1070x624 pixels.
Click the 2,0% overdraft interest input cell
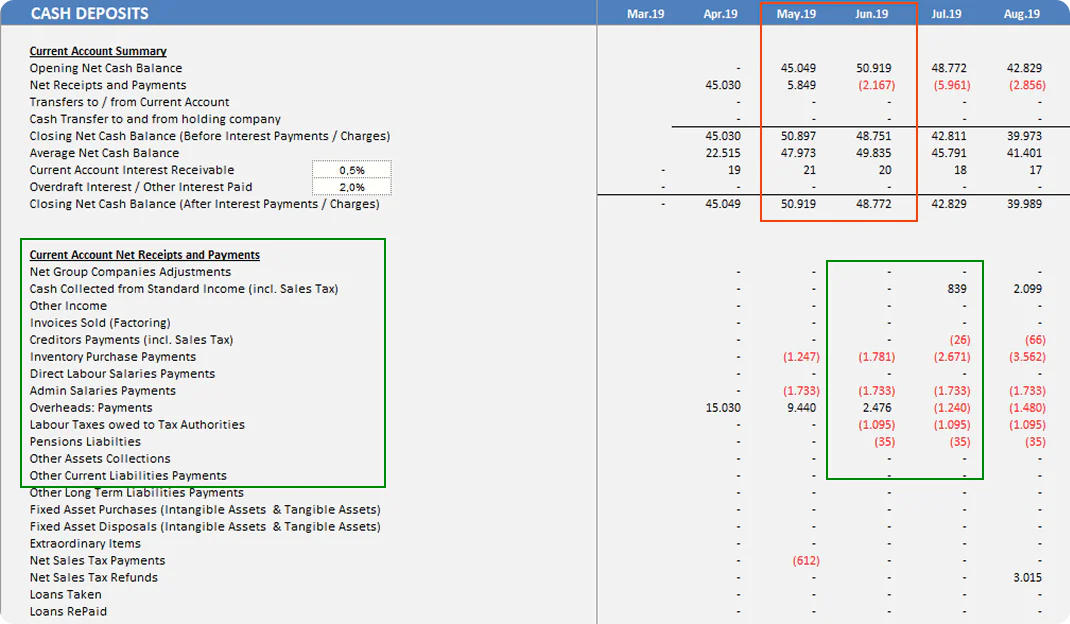(x=352, y=186)
